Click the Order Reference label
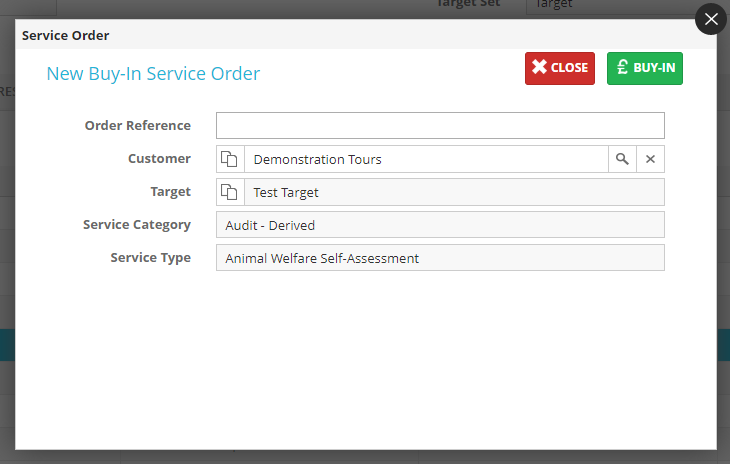This screenshot has height=464, width=730. point(137,126)
